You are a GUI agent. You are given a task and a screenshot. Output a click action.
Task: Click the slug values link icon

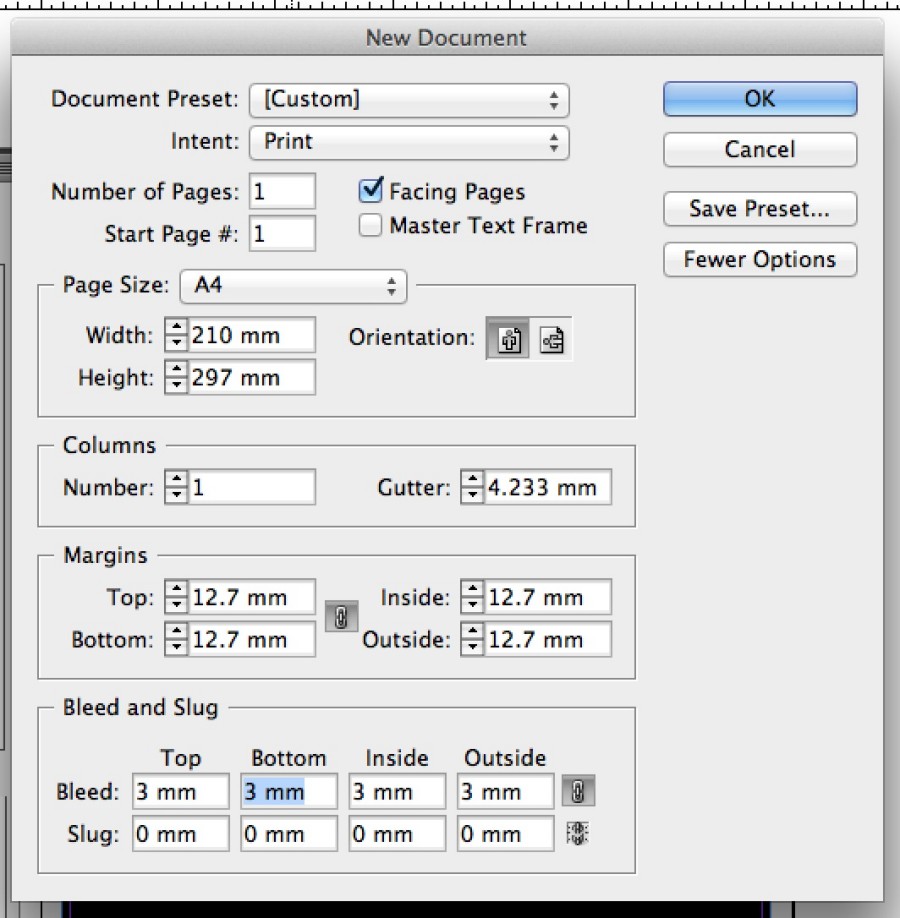coord(577,833)
